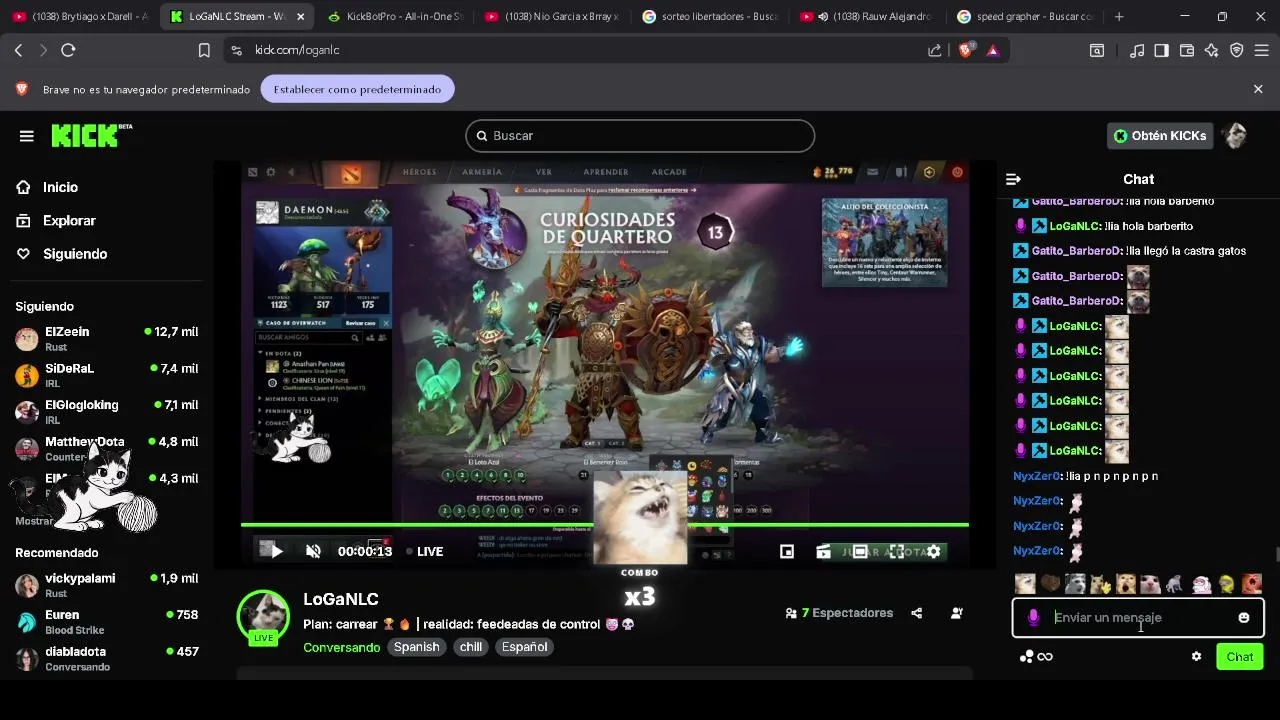Open the Conversando category link
This screenshot has height=720, width=1280.
click(x=342, y=647)
